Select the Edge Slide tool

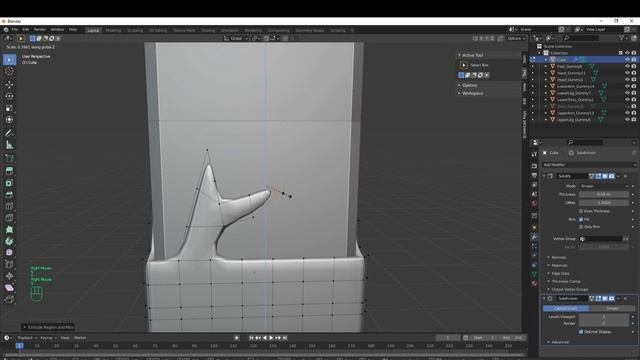point(9,264)
